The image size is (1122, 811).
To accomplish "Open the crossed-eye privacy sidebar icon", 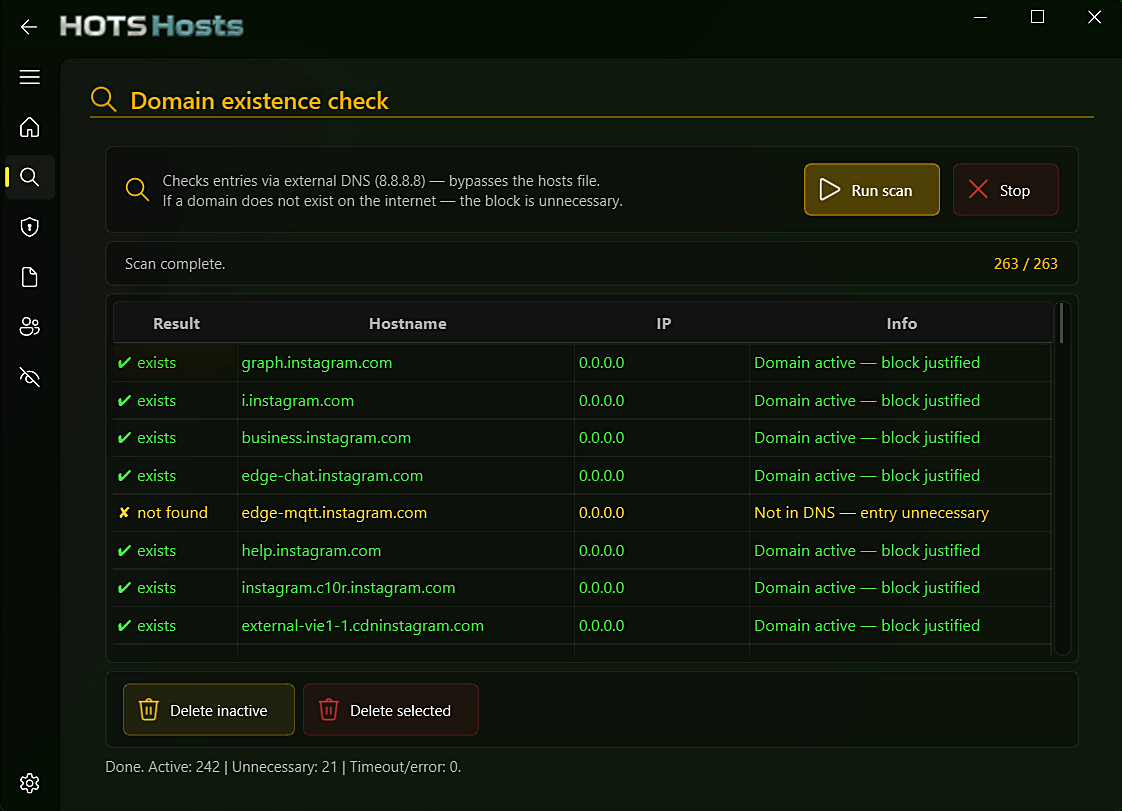I will pyautogui.click(x=29, y=377).
